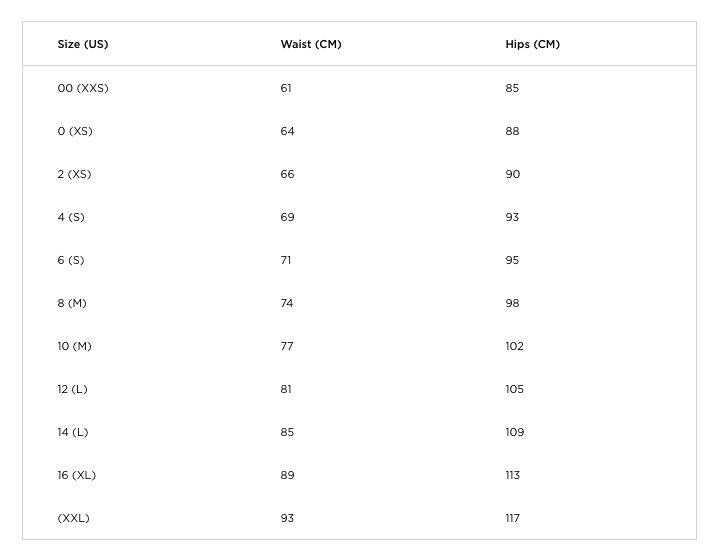Select the 4 (S) size cell
The height and width of the screenshot is (552, 714).
pyautogui.click(x=71, y=217)
